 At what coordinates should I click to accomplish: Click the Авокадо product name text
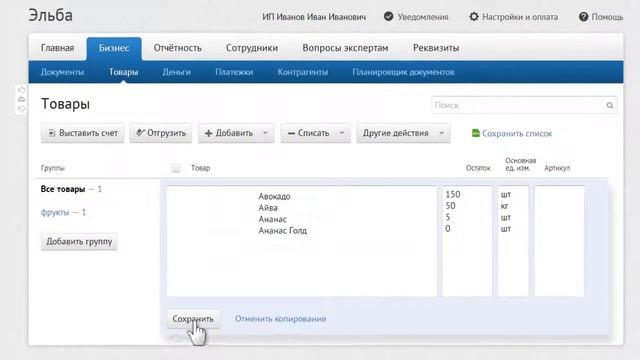pos(274,196)
